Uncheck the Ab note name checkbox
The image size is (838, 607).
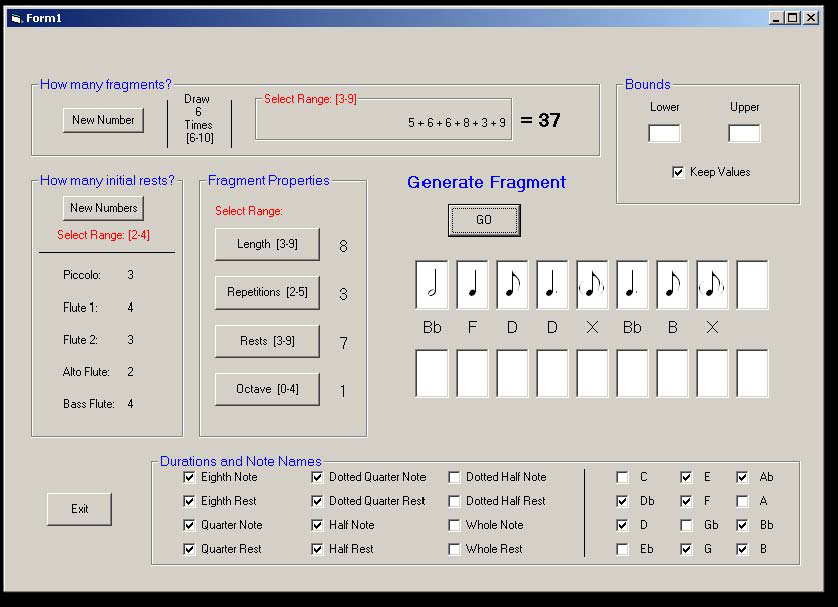tap(743, 477)
